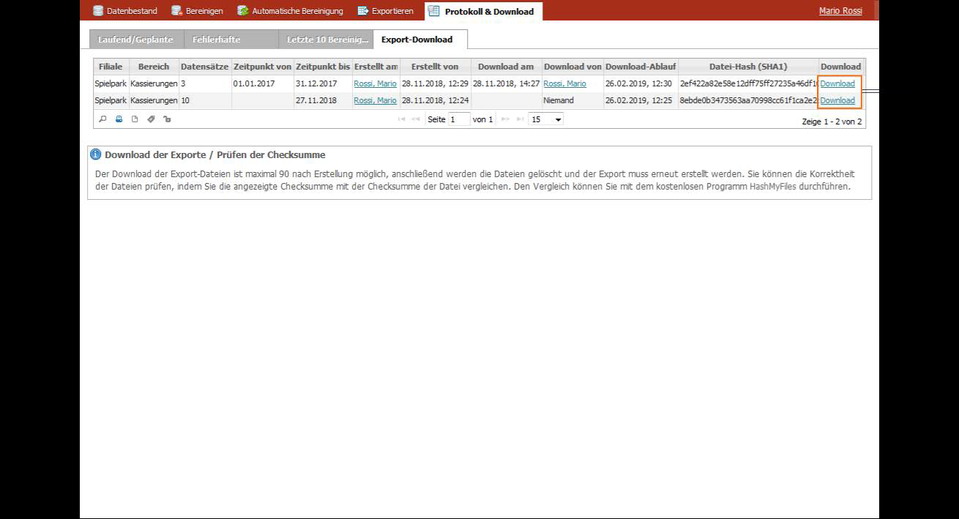959x519 pixels.
Task: Click the next page arrow in pager
Action: pos(505,119)
